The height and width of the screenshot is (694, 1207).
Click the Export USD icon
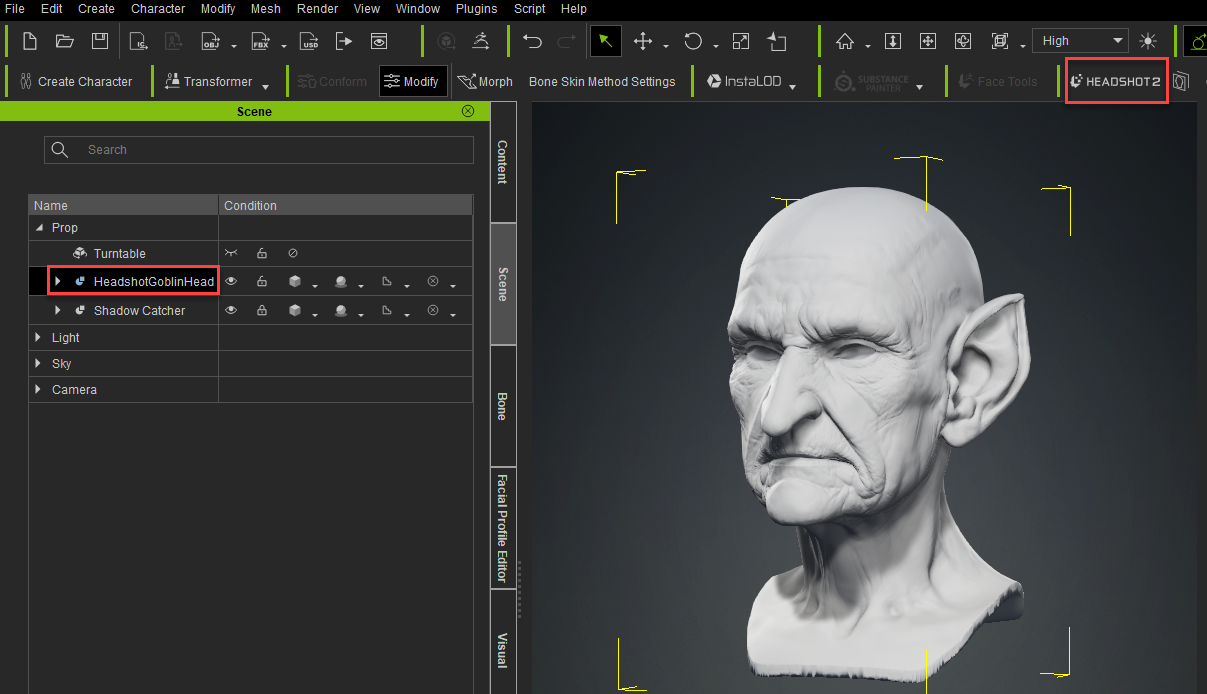pyautogui.click(x=309, y=41)
